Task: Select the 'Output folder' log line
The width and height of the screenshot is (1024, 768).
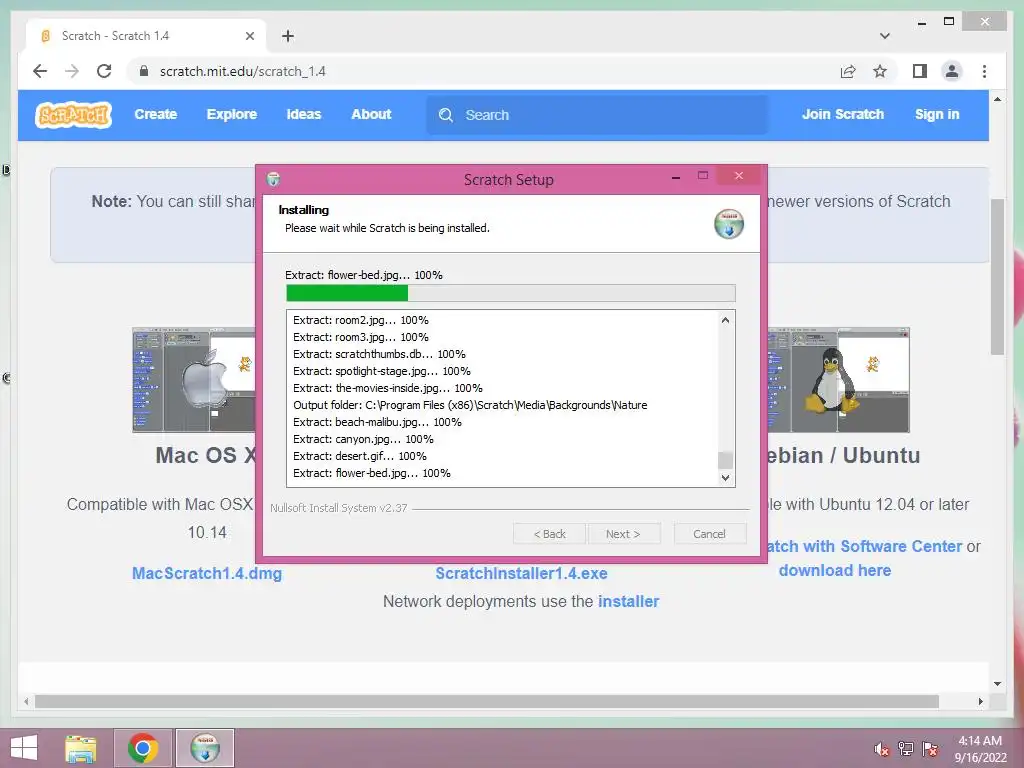Action: pos(470,405)
